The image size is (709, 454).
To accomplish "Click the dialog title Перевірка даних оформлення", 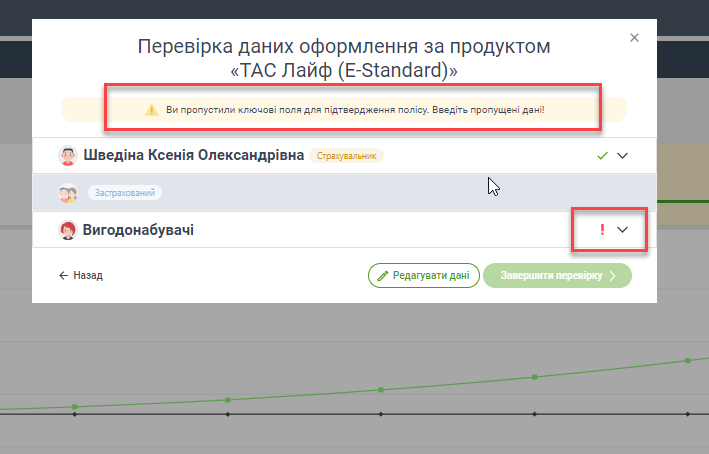I will pyautogui.click(x=344, y=58).
